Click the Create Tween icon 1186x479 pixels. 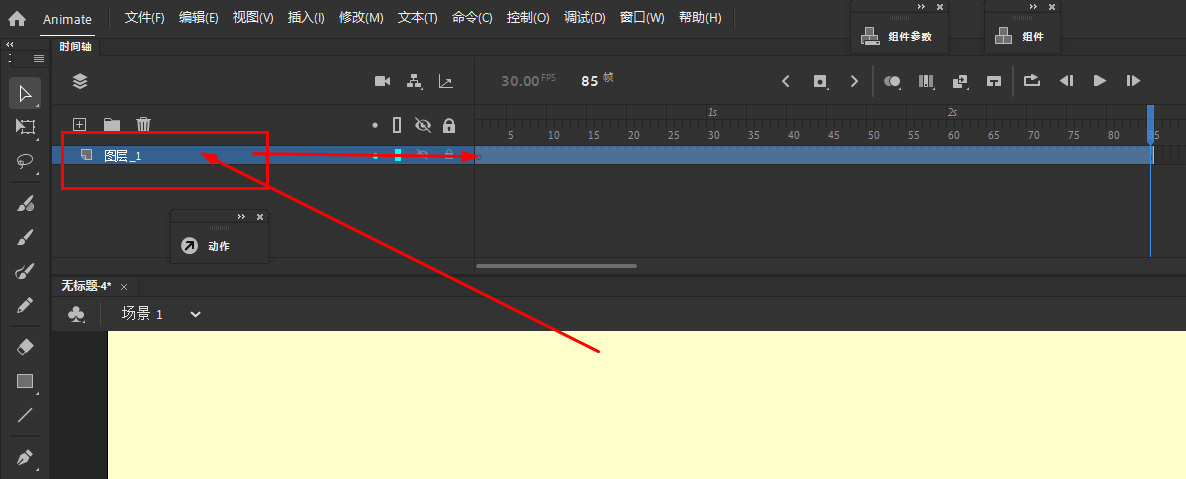coord(961,81)
